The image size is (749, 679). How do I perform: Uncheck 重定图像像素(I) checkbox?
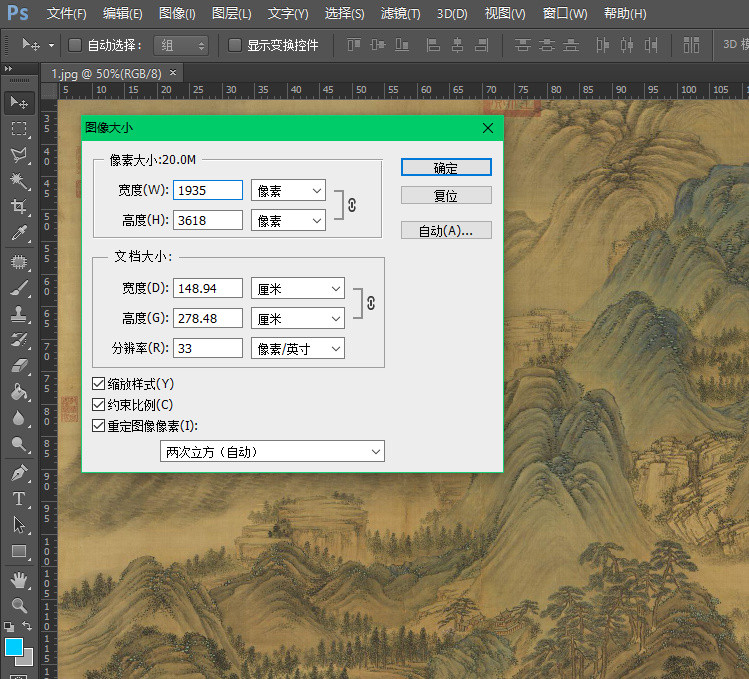(98, 426)
